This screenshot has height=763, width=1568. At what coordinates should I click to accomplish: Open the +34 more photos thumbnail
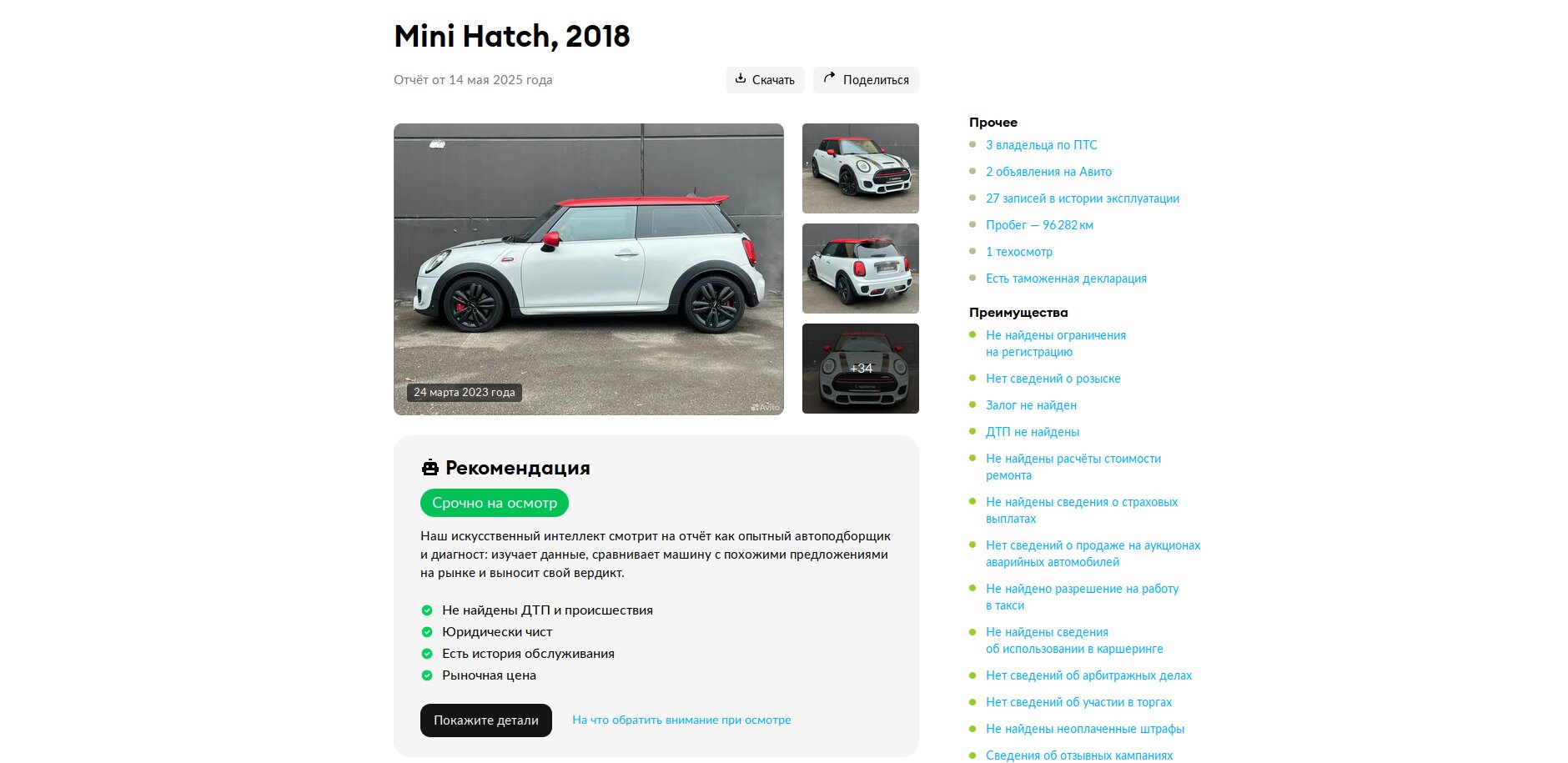861,369
